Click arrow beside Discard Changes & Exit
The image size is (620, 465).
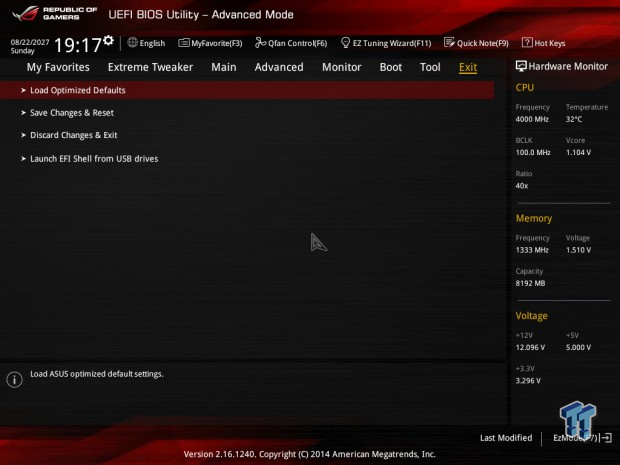(23, 135)
